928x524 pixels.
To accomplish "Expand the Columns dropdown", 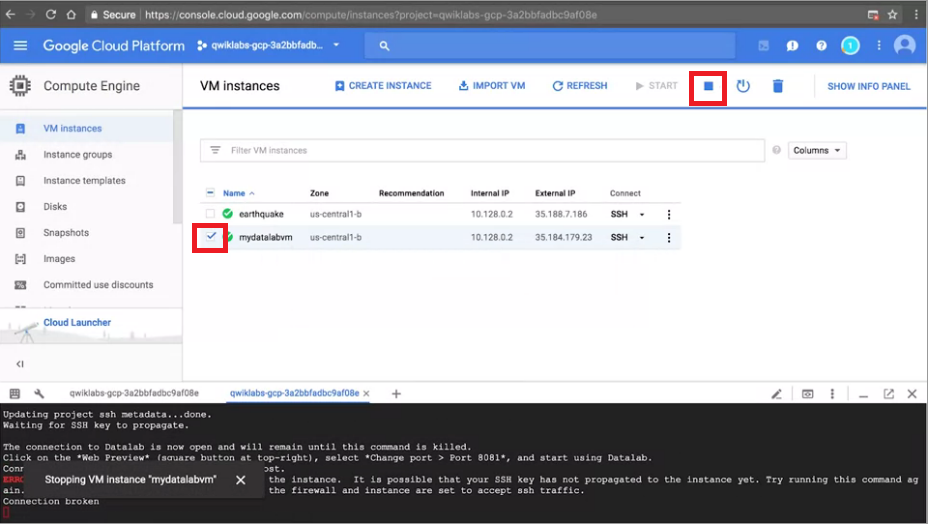I will pos(817,150).
